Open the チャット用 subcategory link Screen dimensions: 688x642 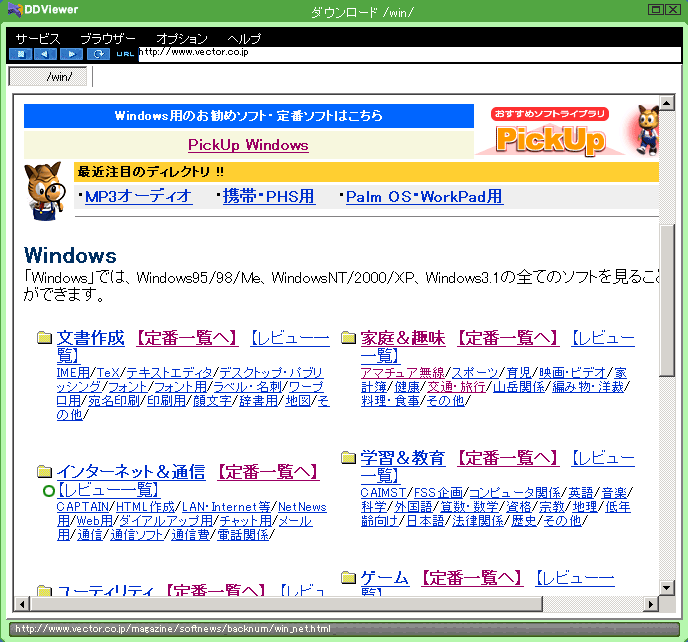[x=245, y=521]
